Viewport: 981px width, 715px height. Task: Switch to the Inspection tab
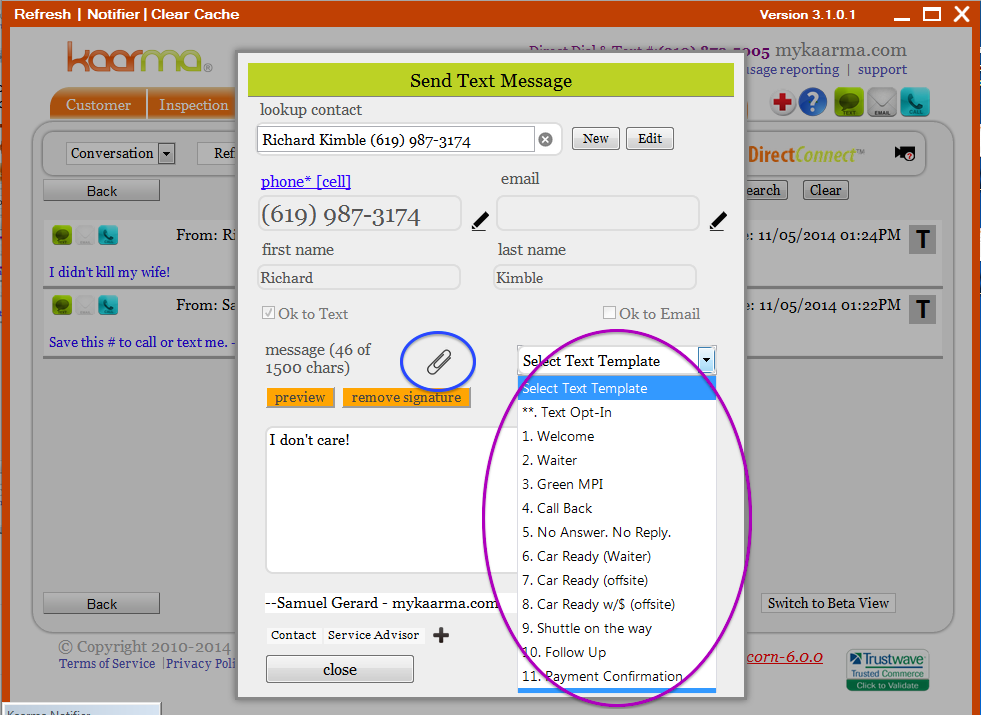pos(193,104)
